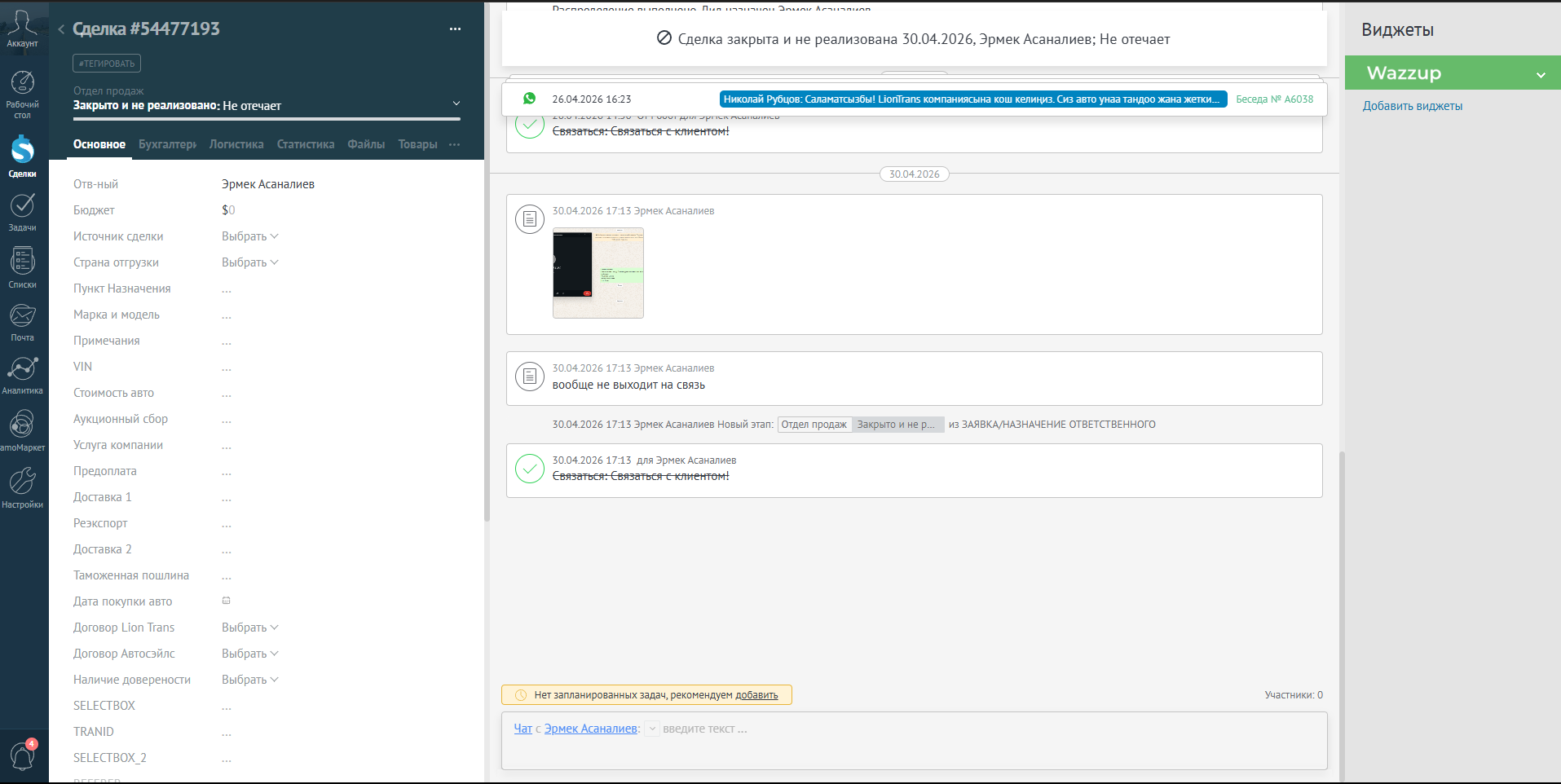Click Добавить виджеты link

pos(1413,106)
